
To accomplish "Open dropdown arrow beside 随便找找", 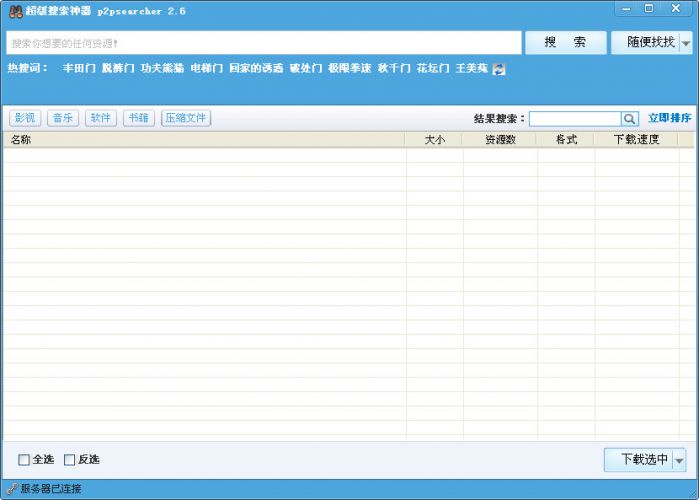I will coord(686,43).
